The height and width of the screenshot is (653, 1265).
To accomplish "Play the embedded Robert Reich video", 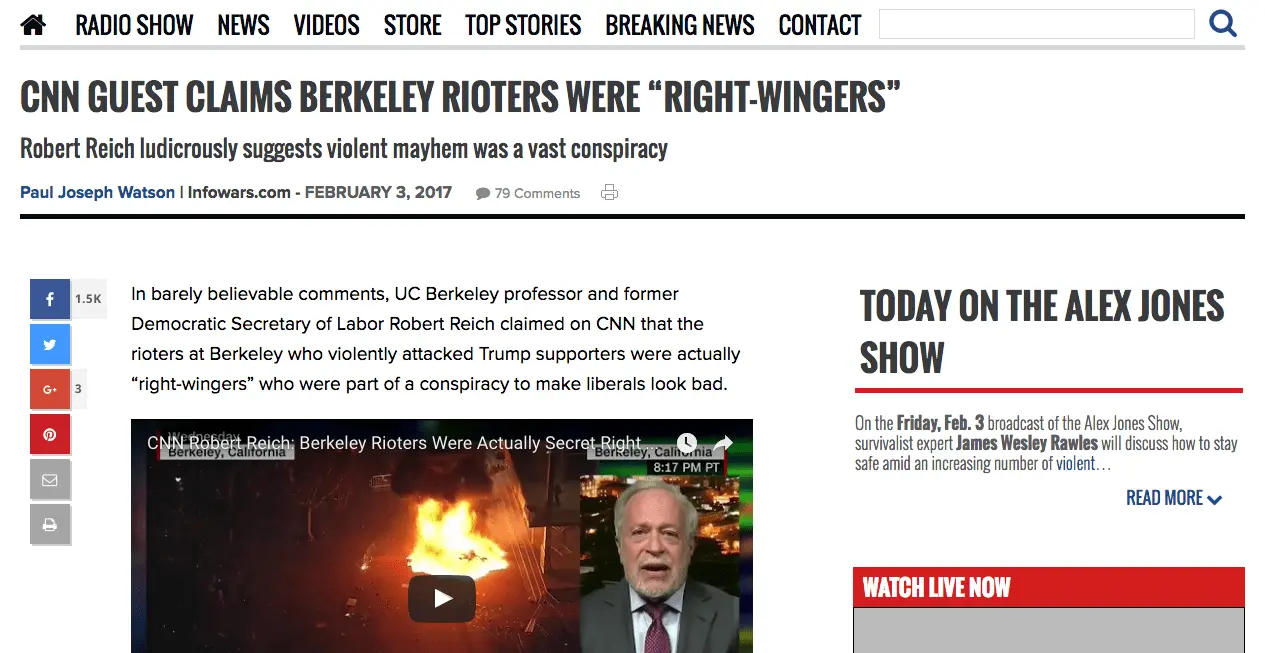I will [x=442, y=598].
